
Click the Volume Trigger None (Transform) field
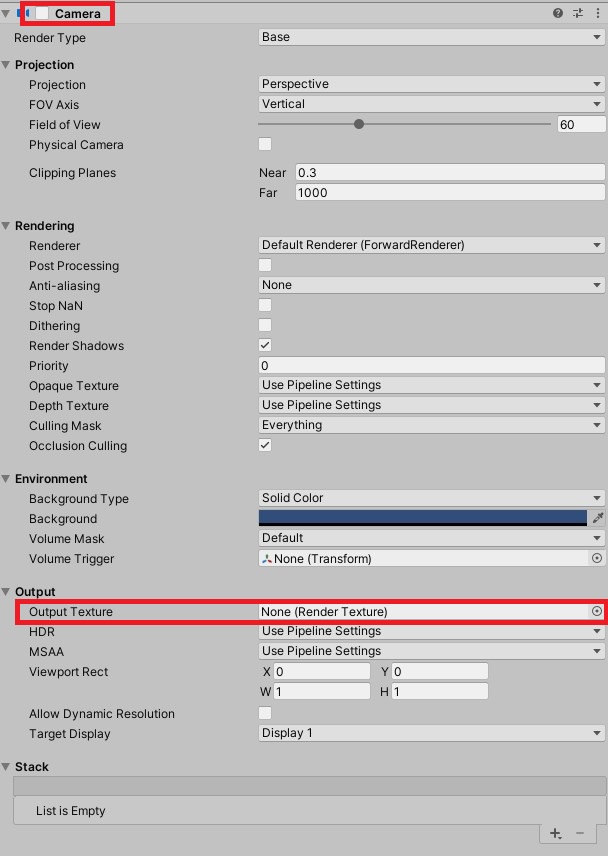[x=424, y=558]
